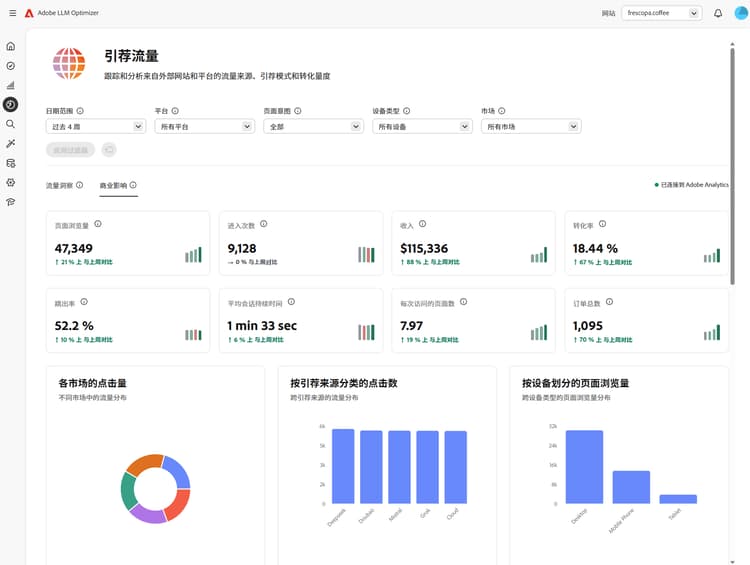
Task: Click the Mobile Phone bar in device chart
Action: pyautogui.click(x=631, y=487)
